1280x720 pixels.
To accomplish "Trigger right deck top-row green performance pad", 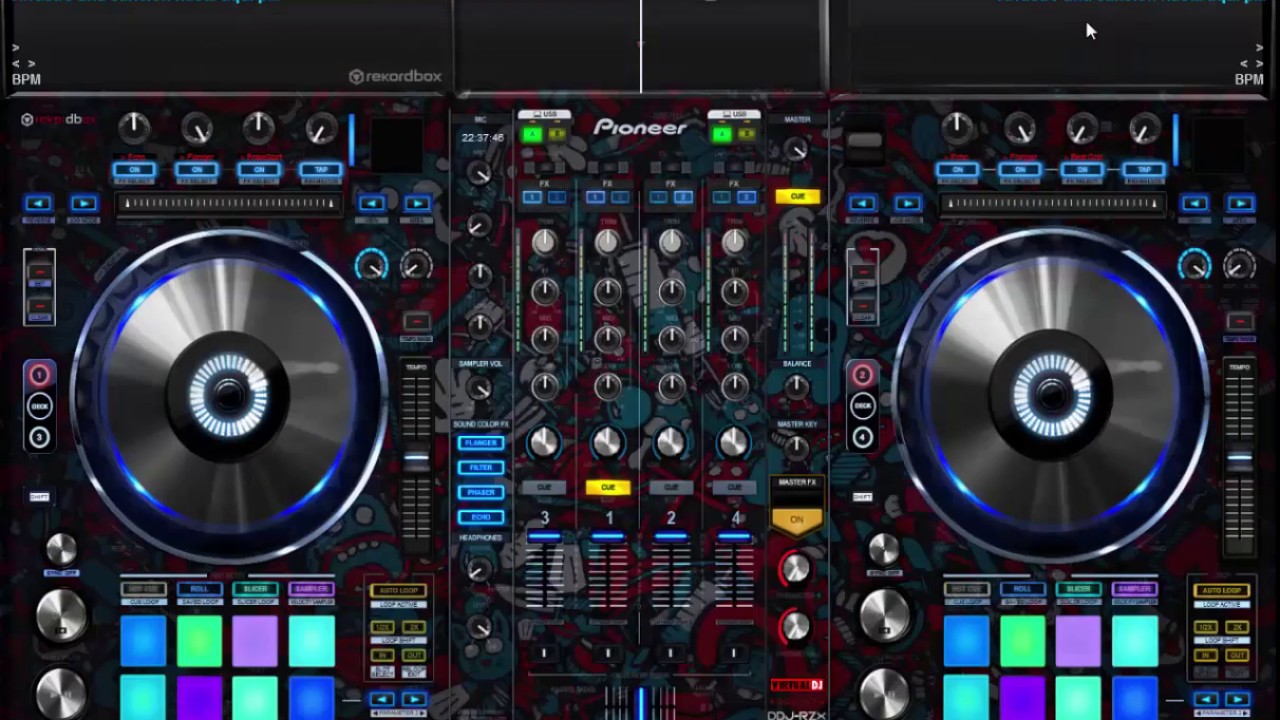I will coord(1022,640).
